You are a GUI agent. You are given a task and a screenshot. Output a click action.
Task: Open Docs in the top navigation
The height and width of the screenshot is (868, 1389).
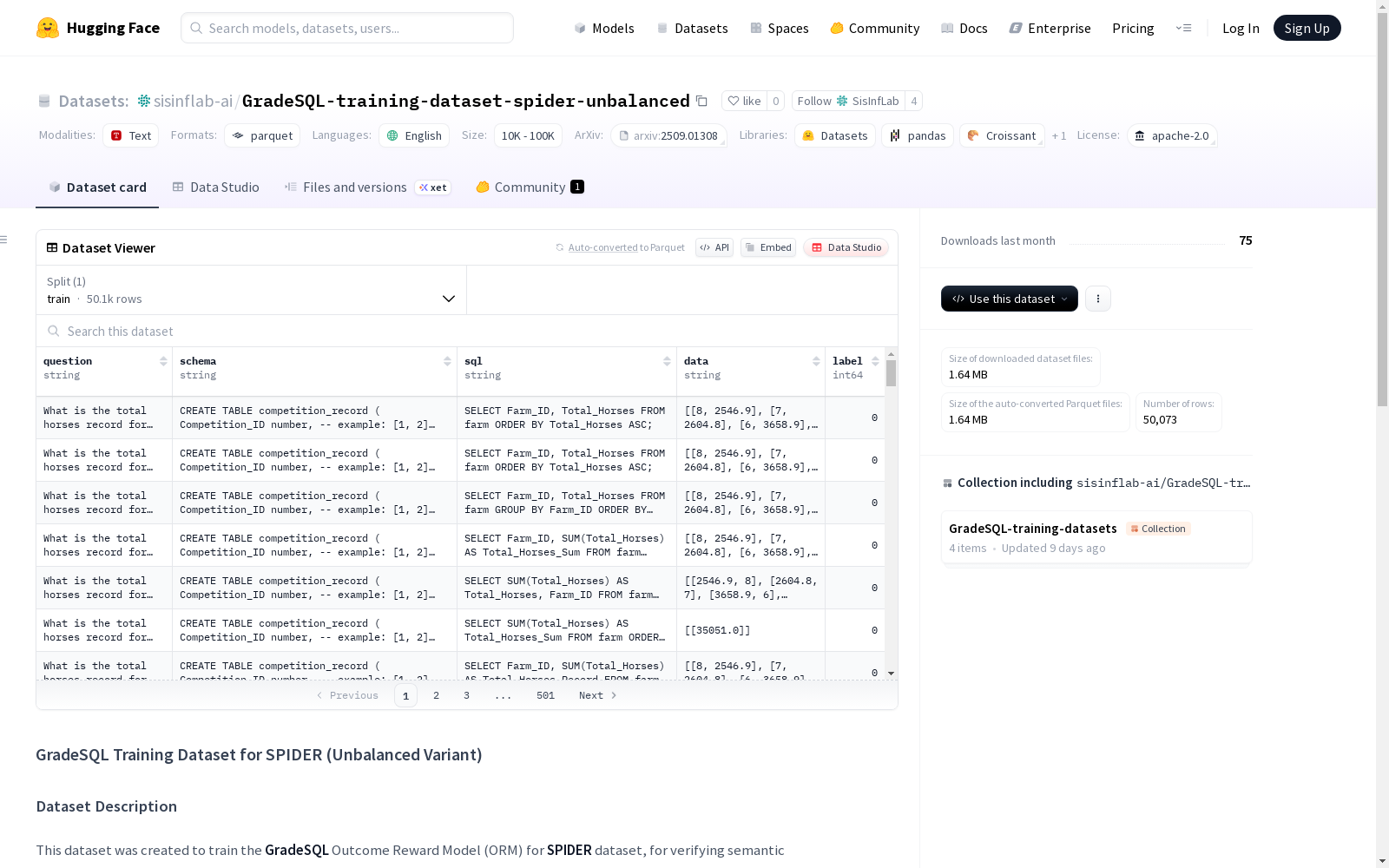click(x=964, y=28)
